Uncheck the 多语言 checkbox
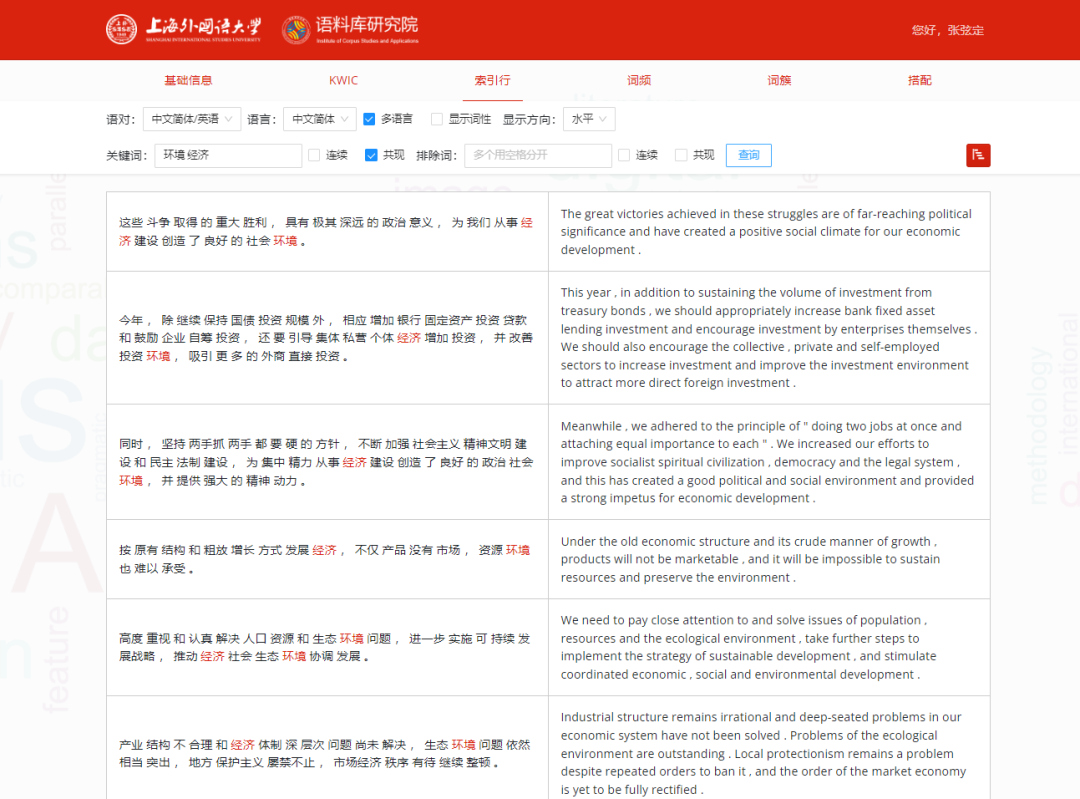 [370, 118]
